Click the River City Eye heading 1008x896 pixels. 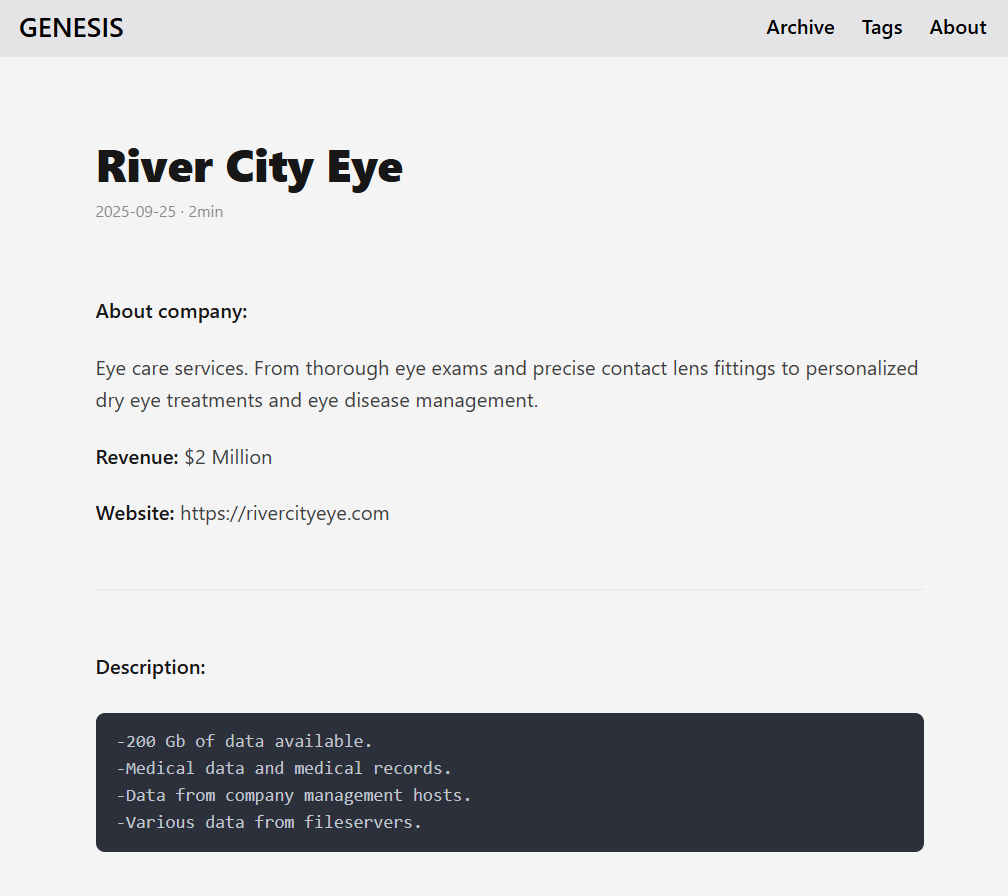(x=249, y=167)
